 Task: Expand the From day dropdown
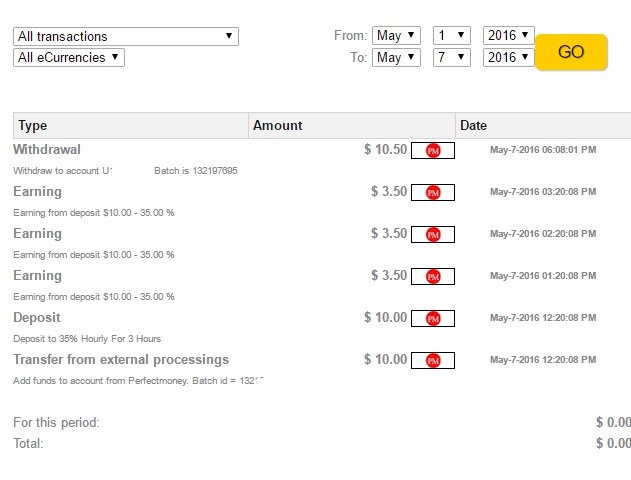452,36
